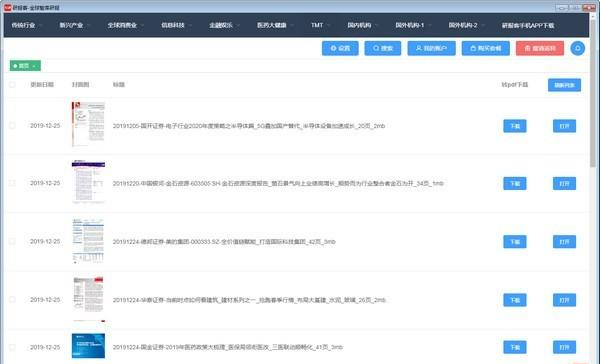
Task: Close the green 首页 tab with its x
Action: pyautogui.click(x=34, y=66)
